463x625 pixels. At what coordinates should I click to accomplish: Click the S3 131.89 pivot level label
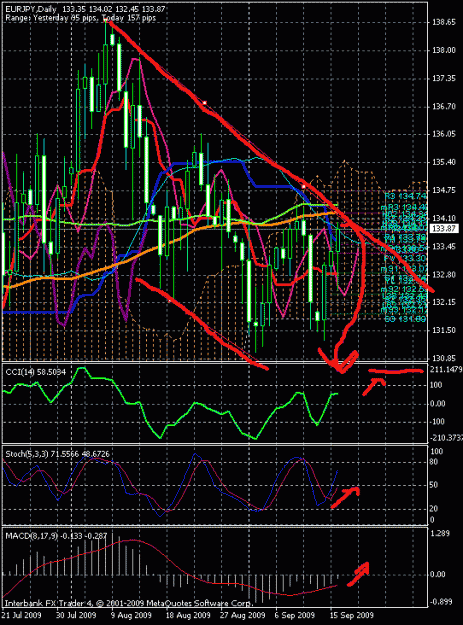coord(406,319)
